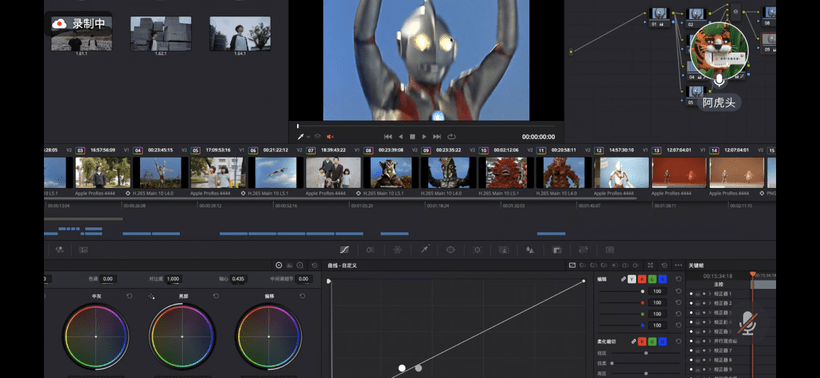This screenshot has width=820, height=378.
Task: Toggle the lock on 校正器 2 keyframe row
Action: (698, 303)
